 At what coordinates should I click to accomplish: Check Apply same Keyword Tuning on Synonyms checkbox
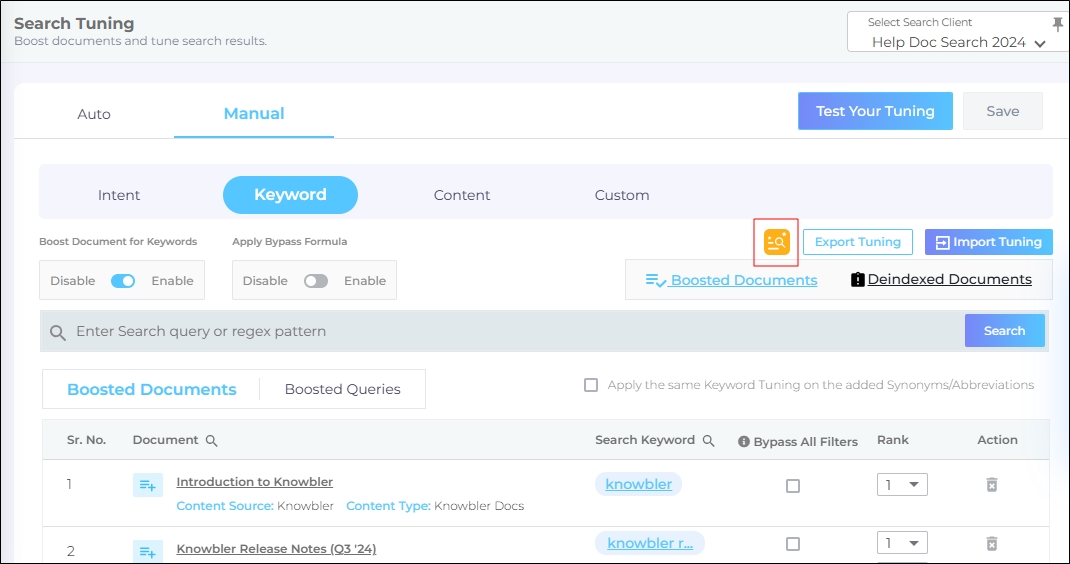[591, 385]
